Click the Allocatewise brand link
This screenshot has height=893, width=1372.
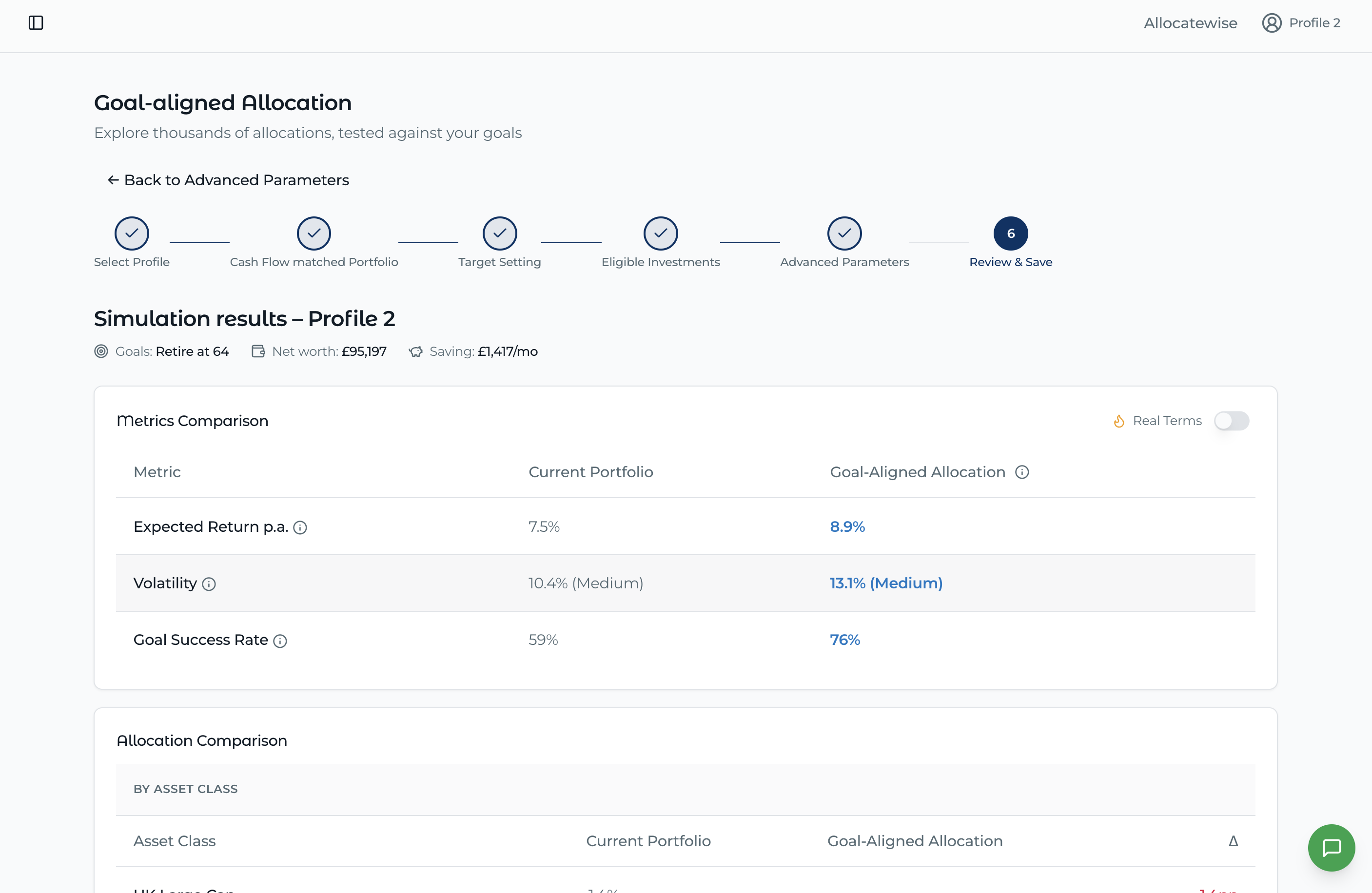click(x=1191, y=23)
